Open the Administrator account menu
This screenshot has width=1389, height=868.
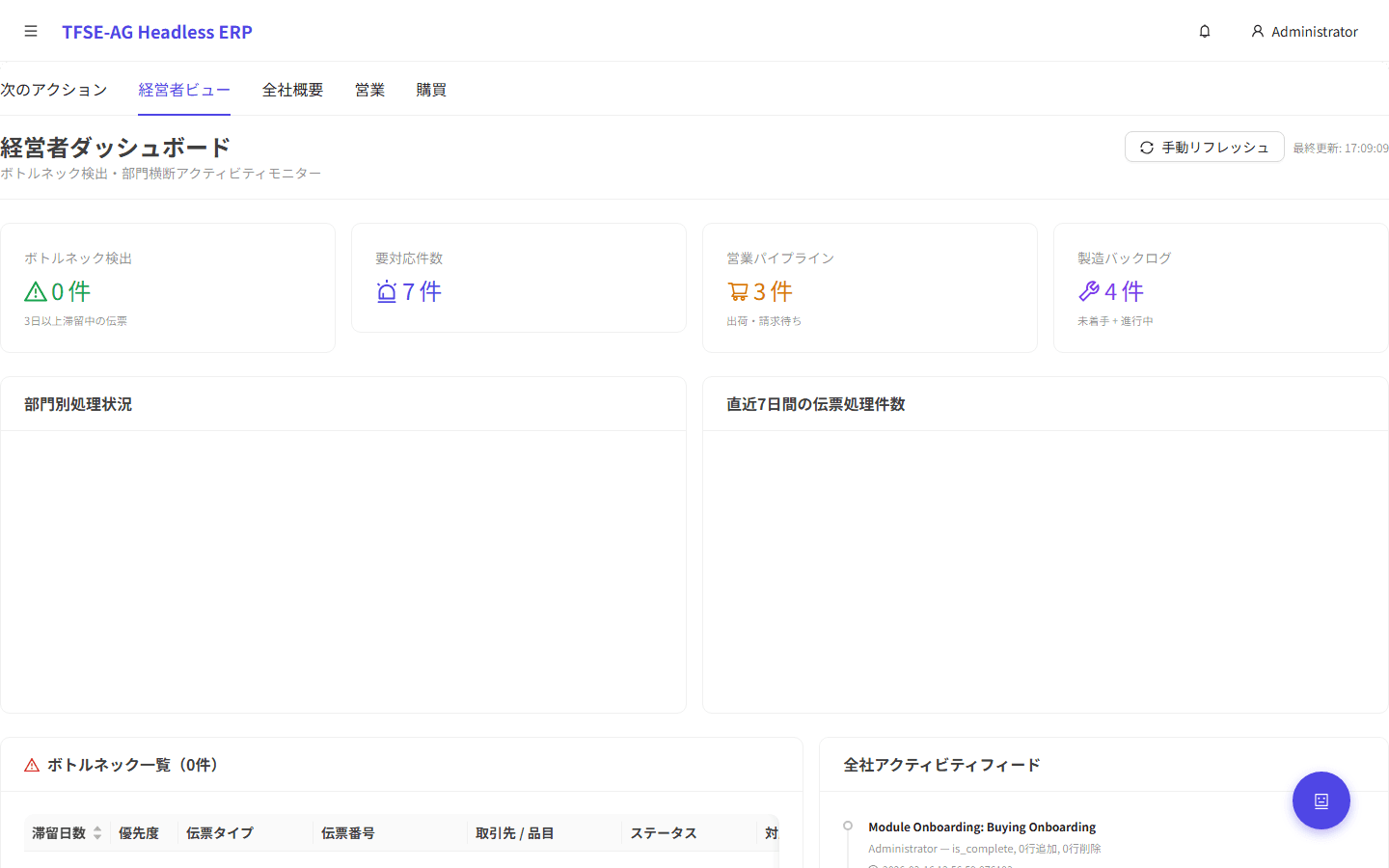(1304, 31)
